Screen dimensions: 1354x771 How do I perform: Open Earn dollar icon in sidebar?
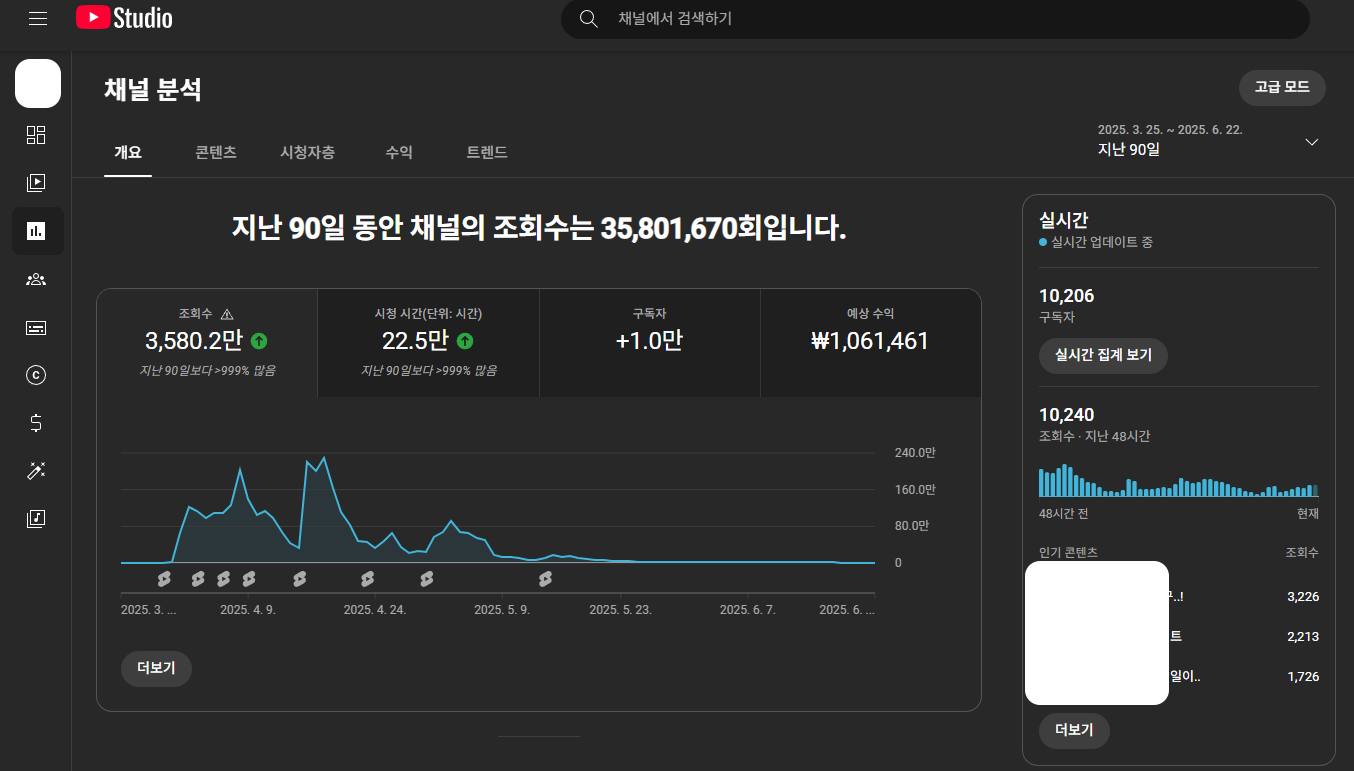[x=36, y=423]
